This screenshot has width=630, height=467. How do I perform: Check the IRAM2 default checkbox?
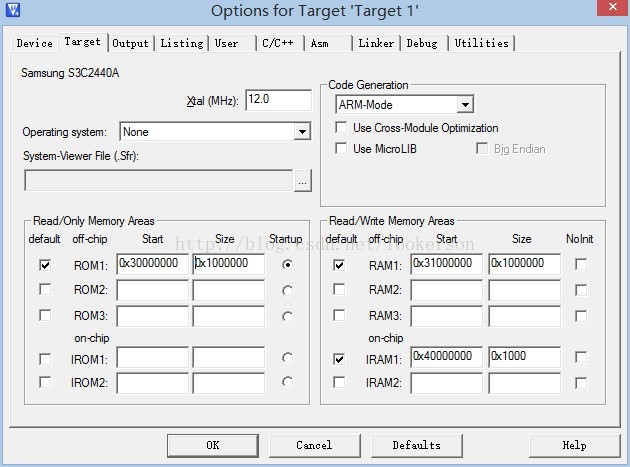point(339,382)
